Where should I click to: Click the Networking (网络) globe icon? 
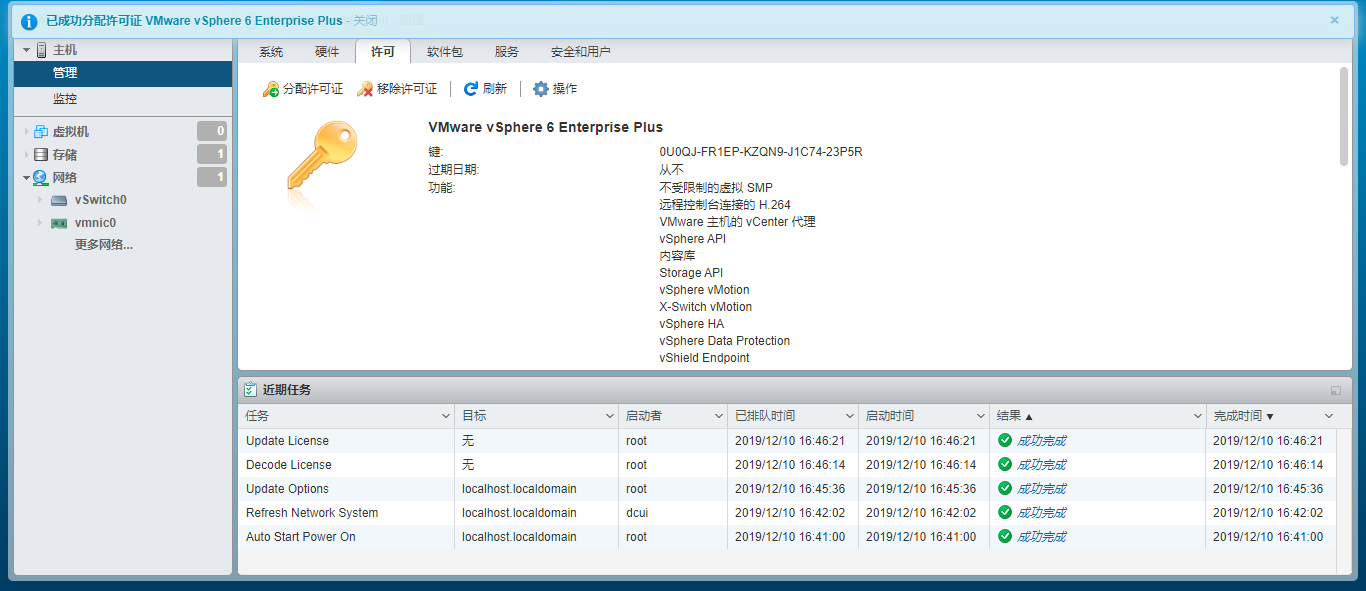coord(41,178)
